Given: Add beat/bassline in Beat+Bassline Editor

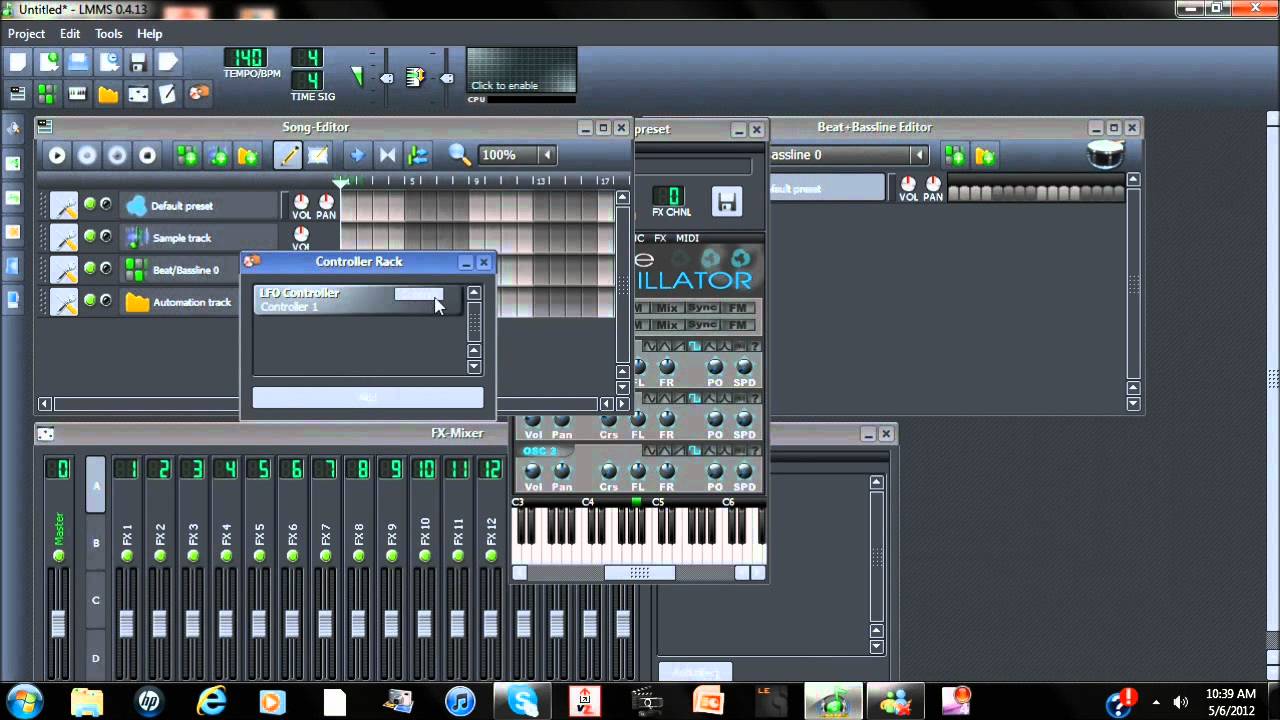Looking at the screenshot, I should tap(956, 155).
